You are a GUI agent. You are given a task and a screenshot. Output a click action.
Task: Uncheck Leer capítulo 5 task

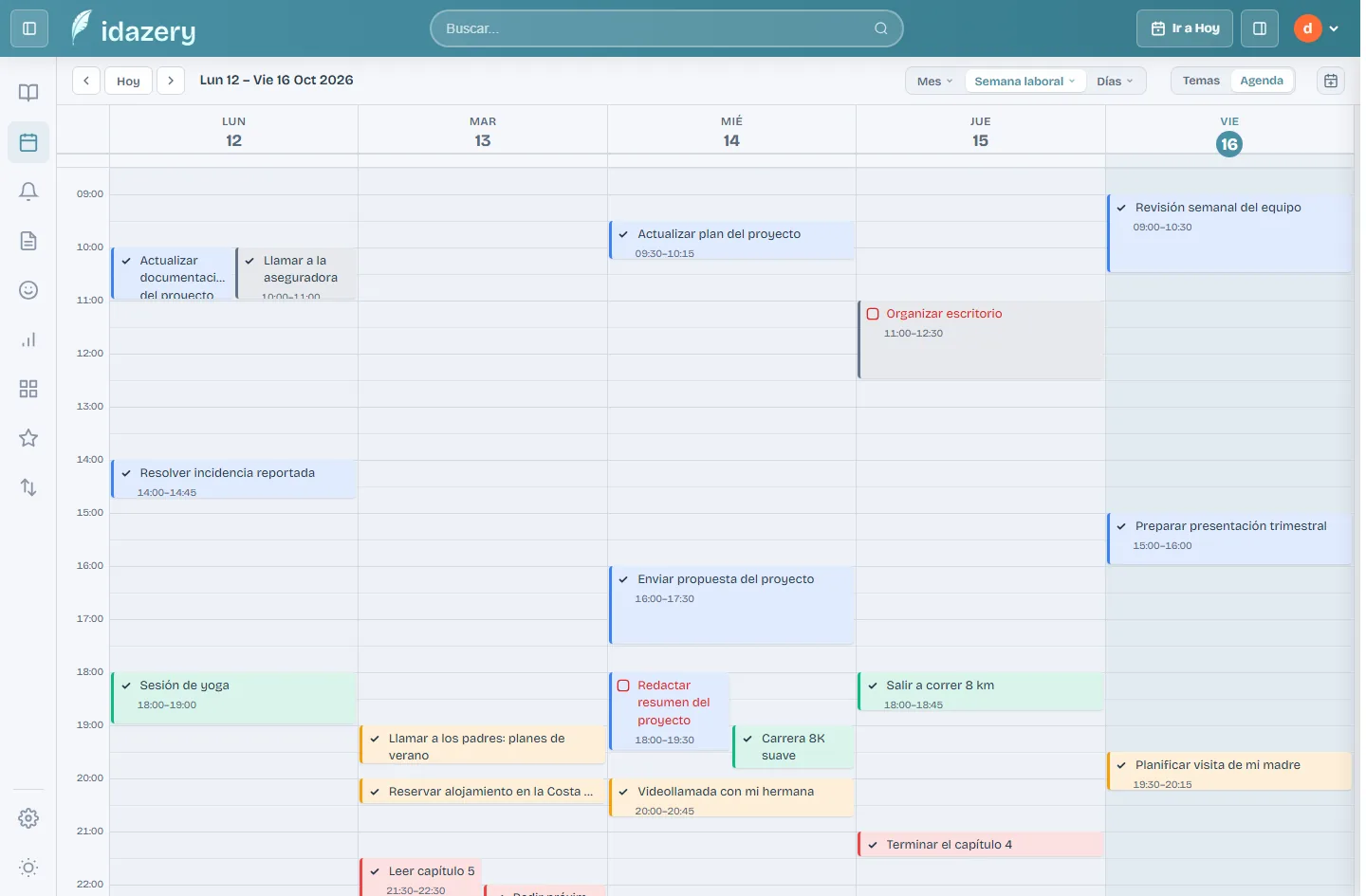pos(375,871)
